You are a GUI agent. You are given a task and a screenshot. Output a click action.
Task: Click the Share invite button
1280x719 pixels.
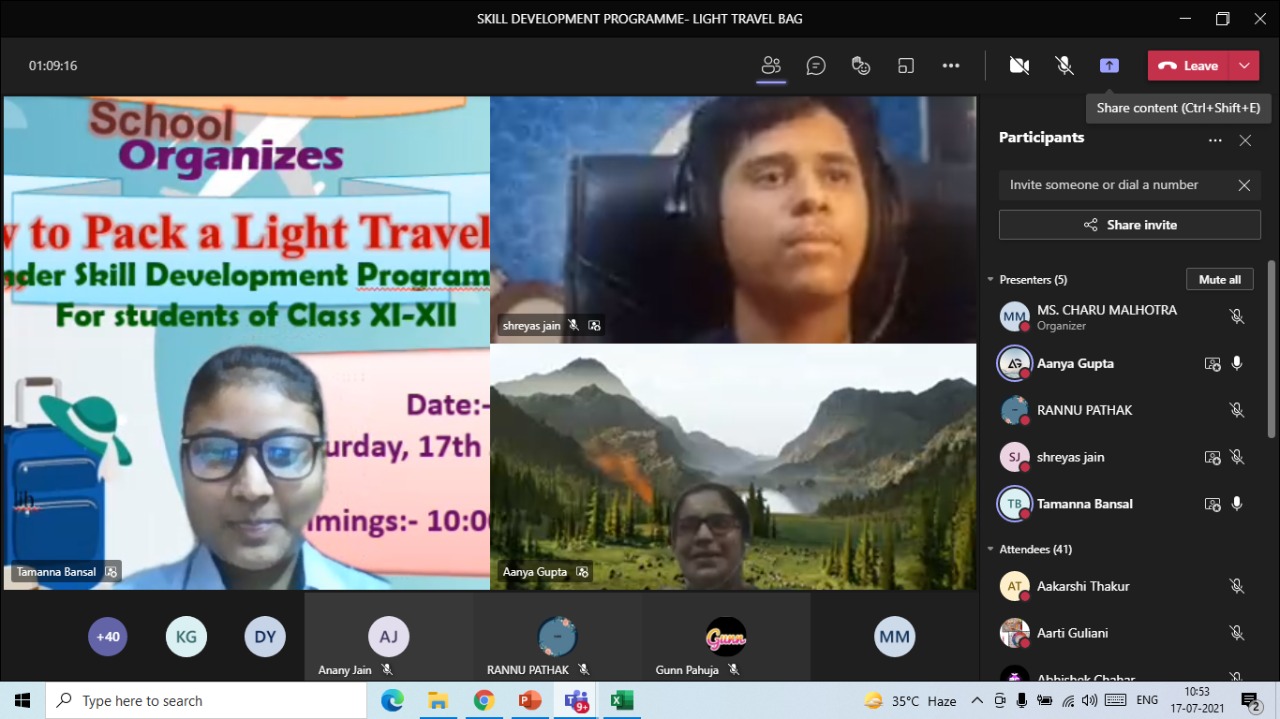point(1129,225)
